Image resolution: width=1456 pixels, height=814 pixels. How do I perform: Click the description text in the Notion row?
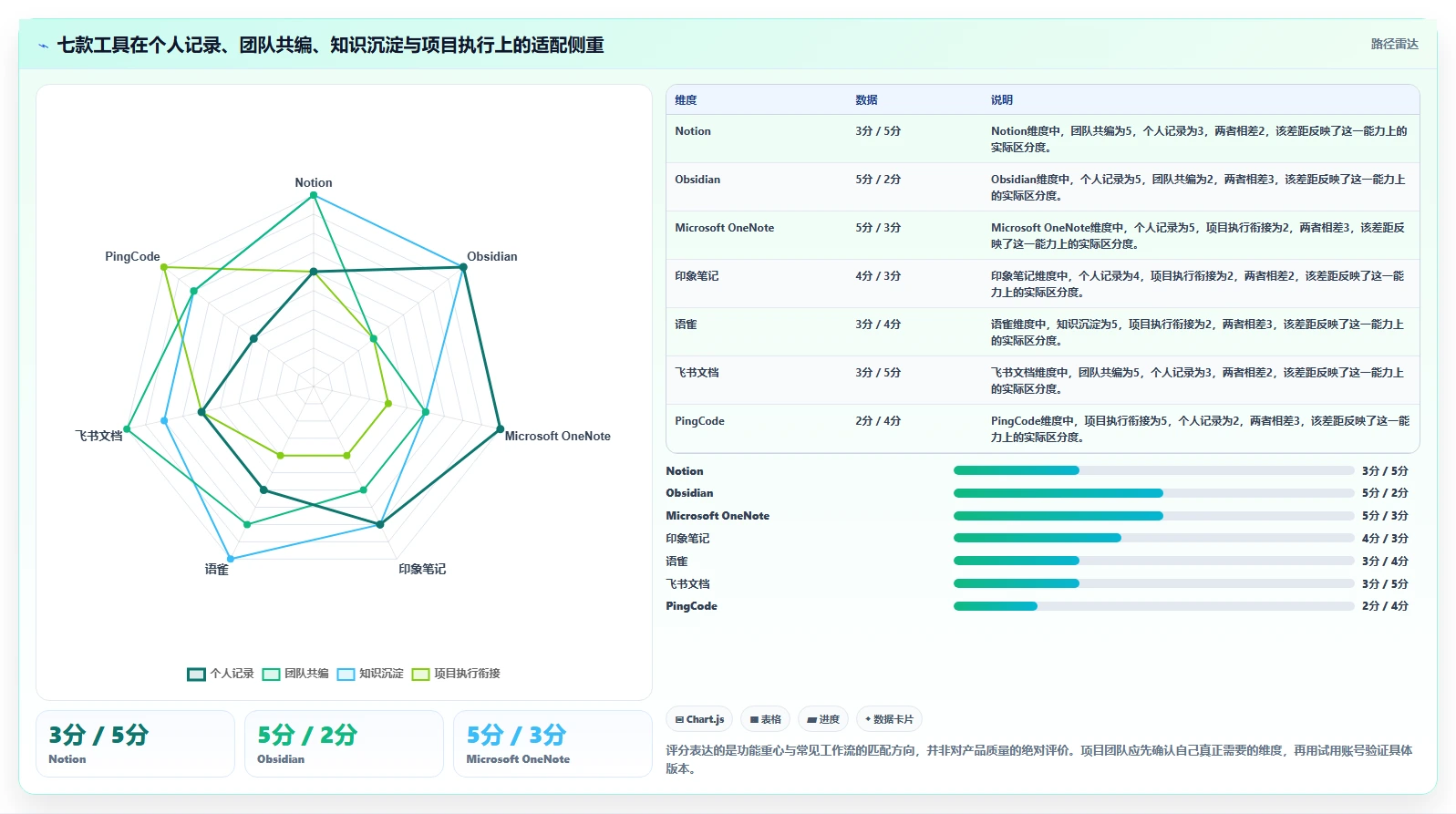[1199, 139]
